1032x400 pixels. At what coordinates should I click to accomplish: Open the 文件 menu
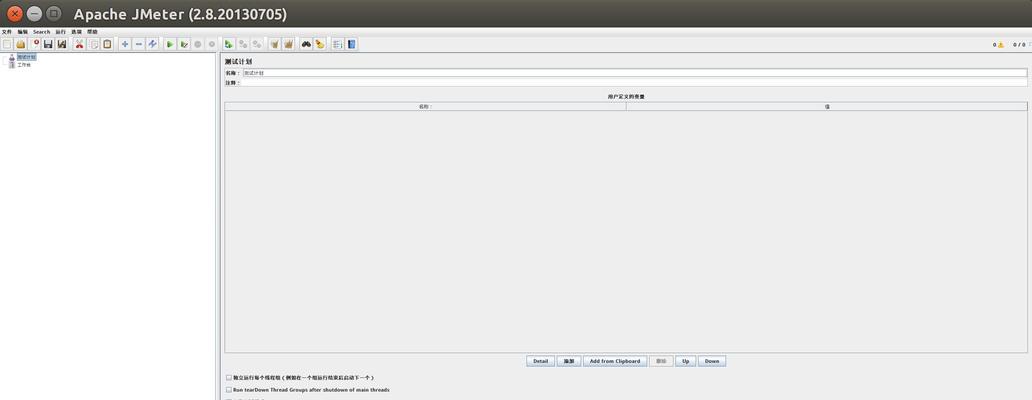point(7,32)
